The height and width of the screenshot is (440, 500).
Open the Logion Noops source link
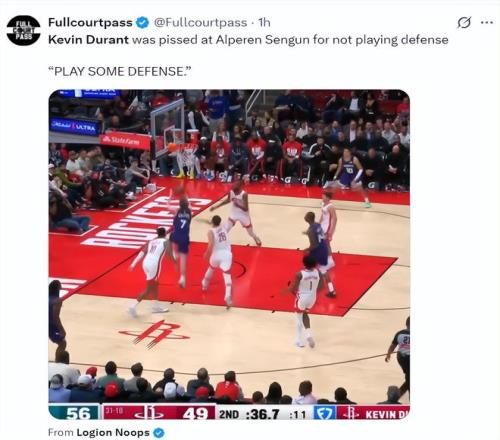point(113,432)
